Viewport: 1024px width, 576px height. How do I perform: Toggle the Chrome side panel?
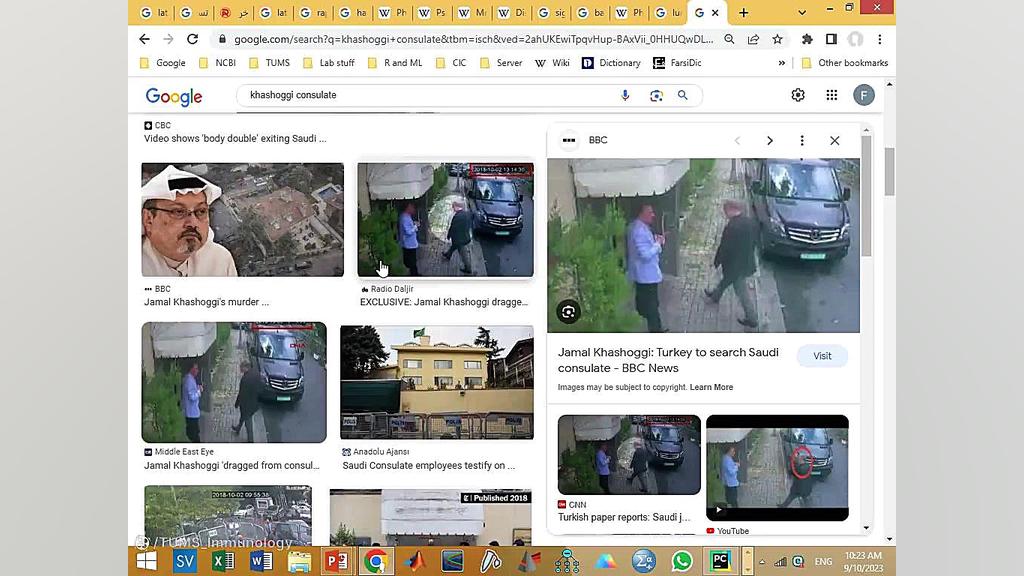[x=831, y=39]
